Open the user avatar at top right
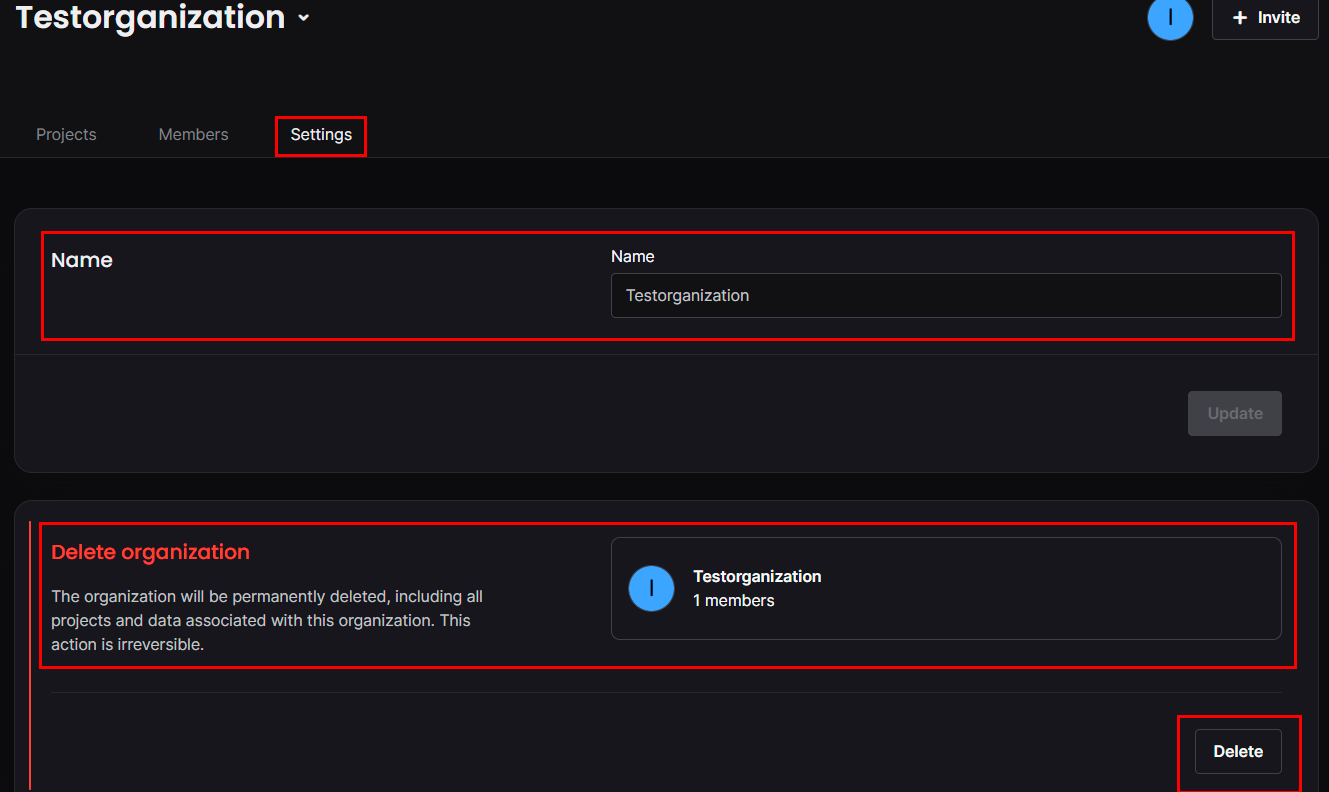 (x=1170, y=18)
